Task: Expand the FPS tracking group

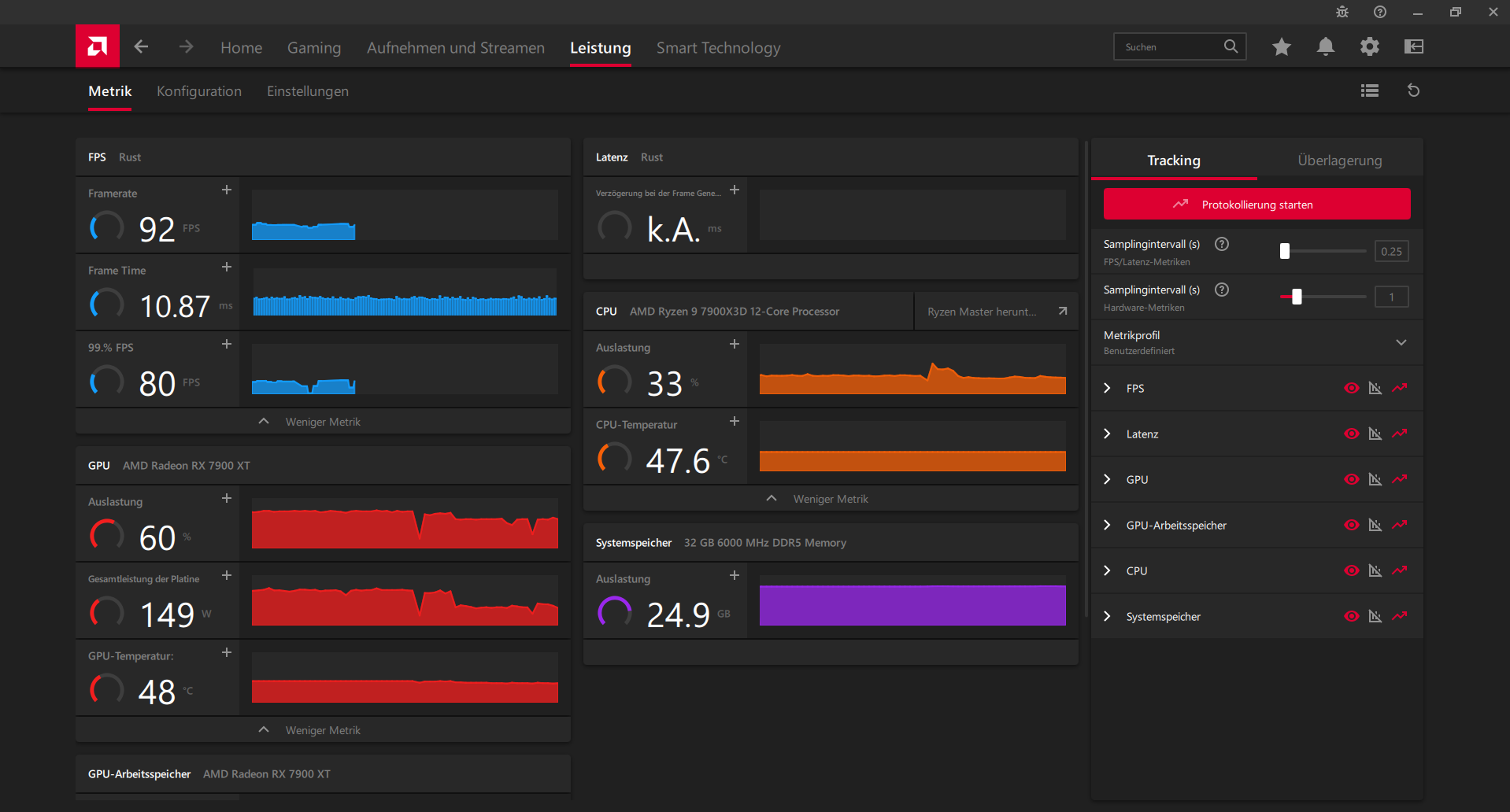Action: [1108, 388]
